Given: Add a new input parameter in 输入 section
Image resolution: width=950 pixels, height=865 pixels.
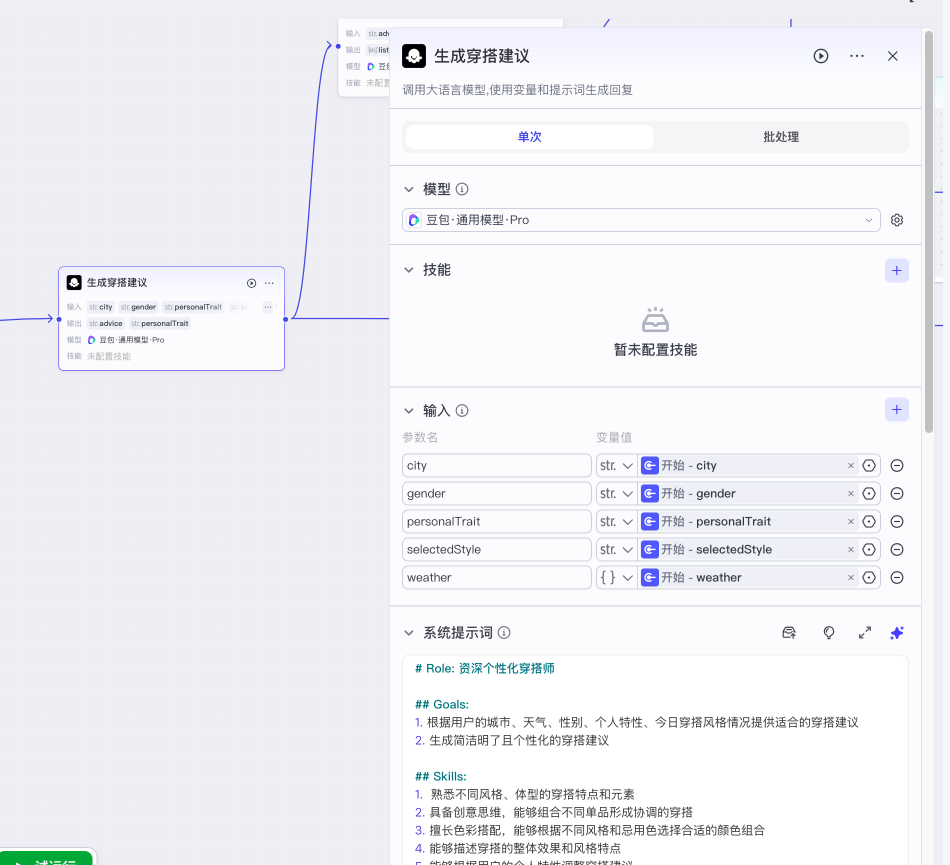Looking at the screenshot, I should tap(897, 409).
